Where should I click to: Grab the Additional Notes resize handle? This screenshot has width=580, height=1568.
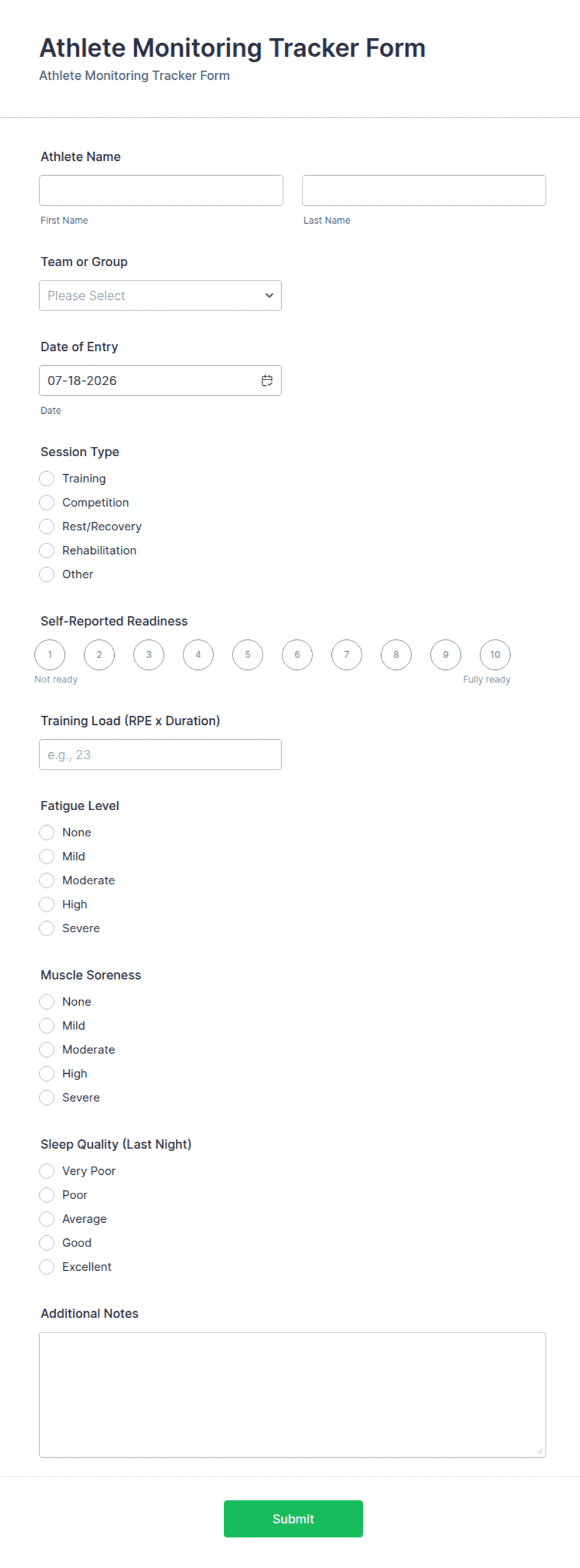540,1451
